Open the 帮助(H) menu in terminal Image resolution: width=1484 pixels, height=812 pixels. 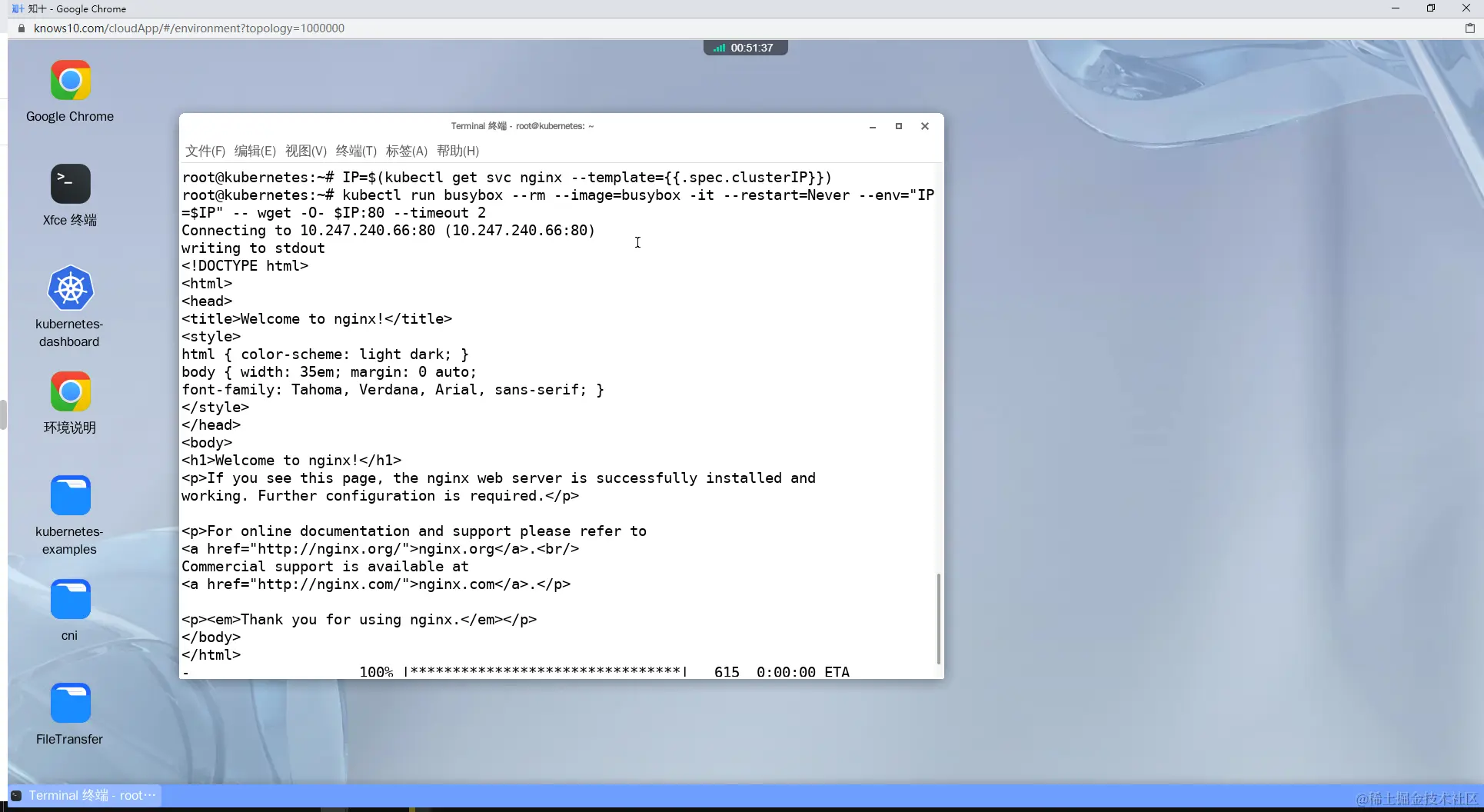[x=458, y=151]
